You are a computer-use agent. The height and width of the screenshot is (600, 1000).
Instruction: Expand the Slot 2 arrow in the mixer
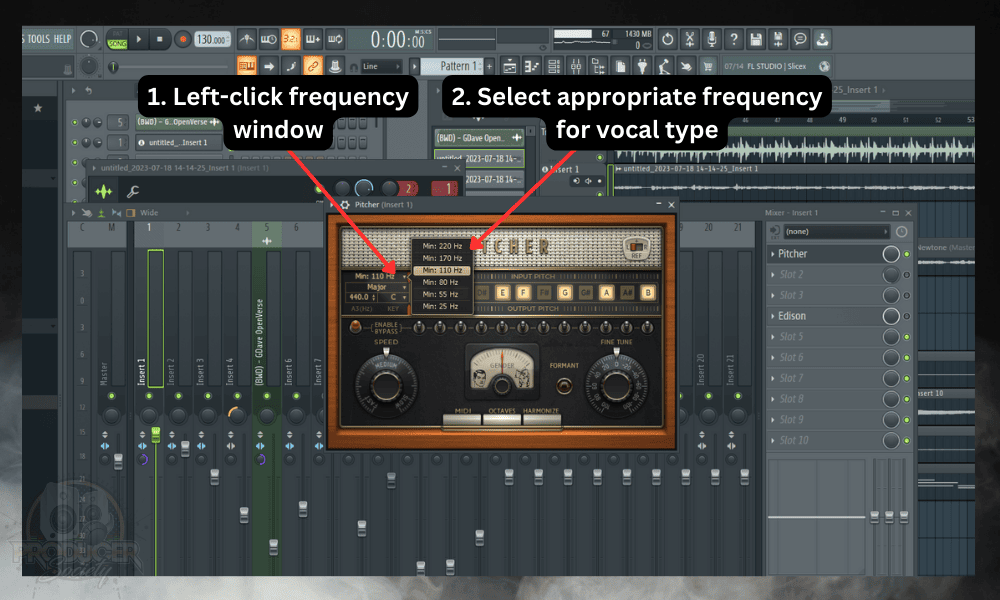click(773, 275)
